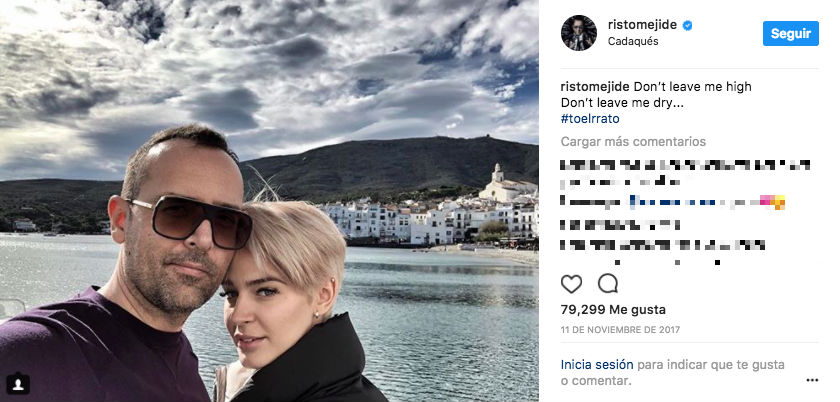Follow the account with Seguir button
The height and width of the screenshot is (402, 840).
point(791,33)
